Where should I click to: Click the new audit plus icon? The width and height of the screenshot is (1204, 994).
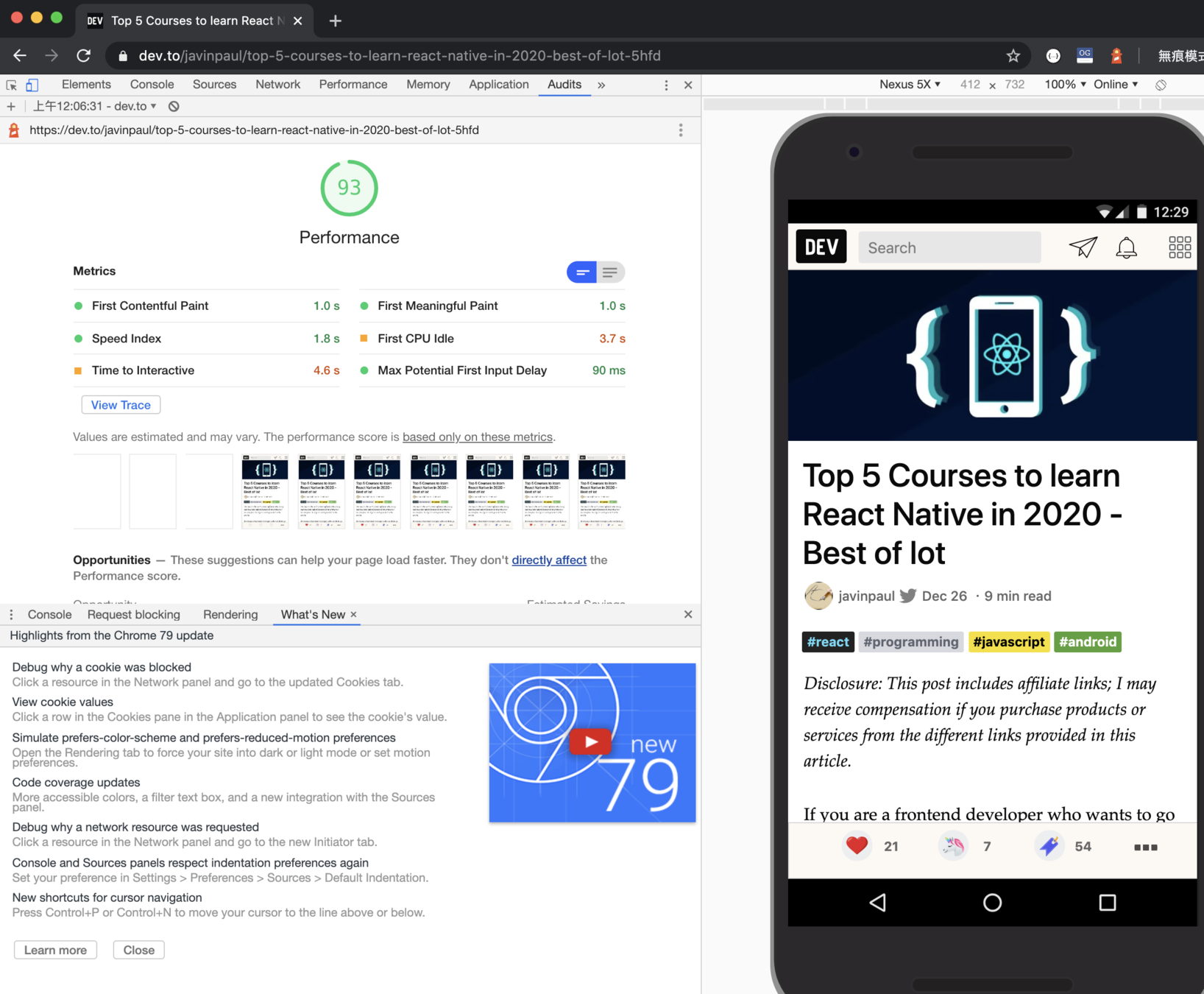(x=11, y=107)
